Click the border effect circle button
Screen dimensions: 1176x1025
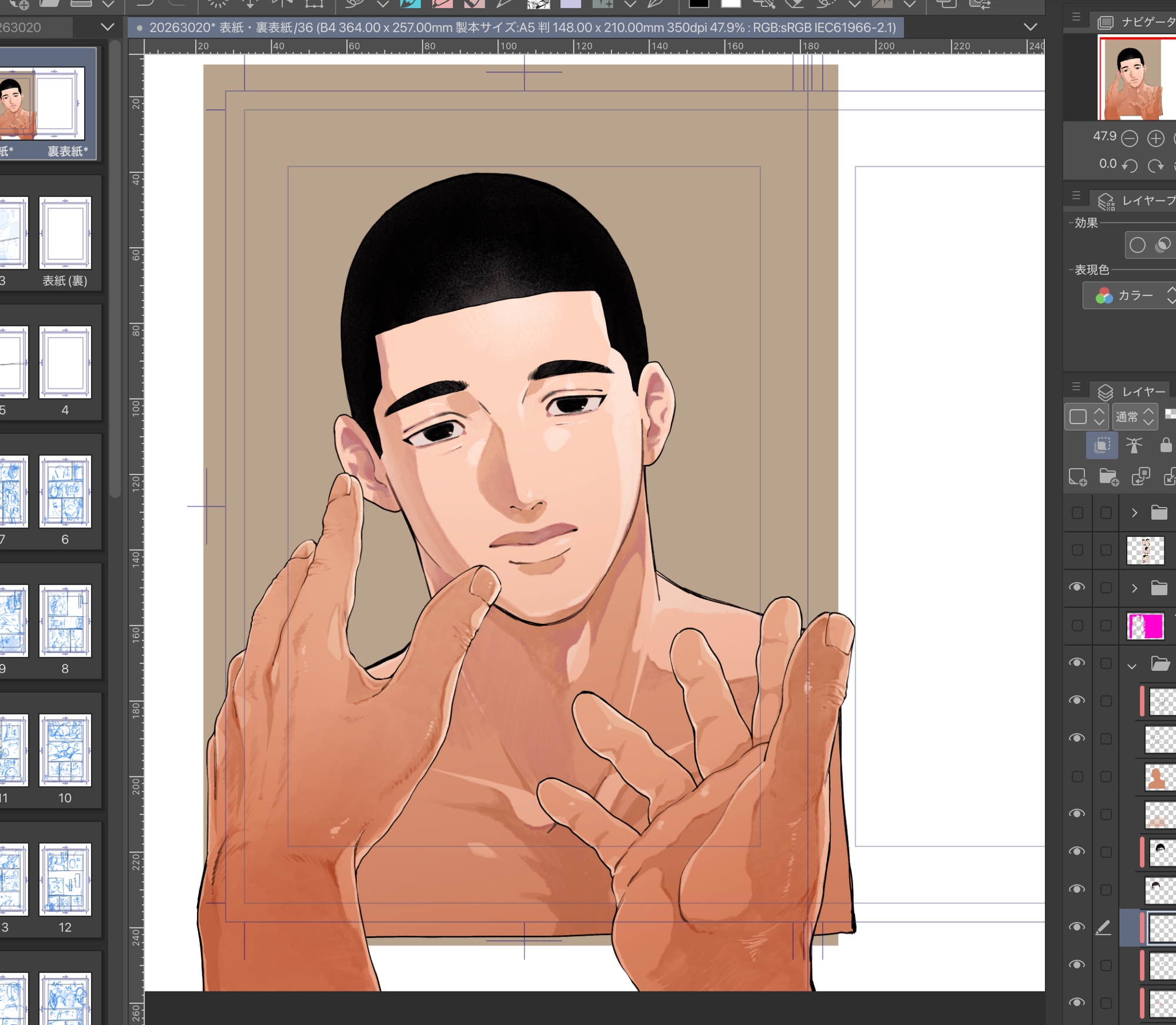pos(1137,245)
